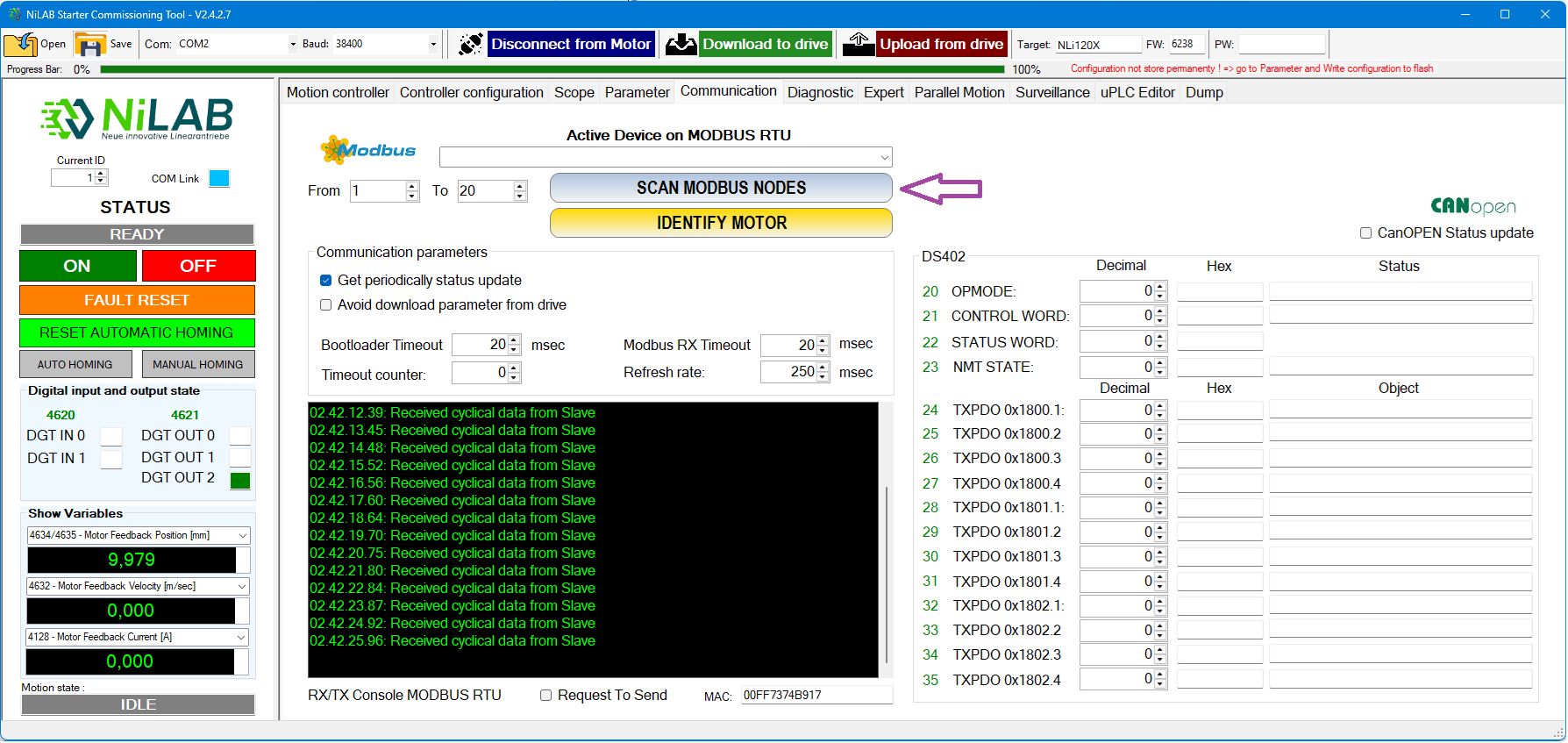Click the Save floppy disk icon
This screenshot has width=1568, height=743.
pyautogui.click(x=90, y=44)
